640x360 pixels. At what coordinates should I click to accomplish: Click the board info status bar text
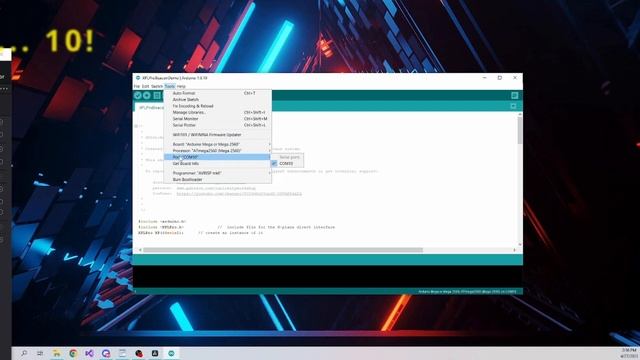point(467,291)
